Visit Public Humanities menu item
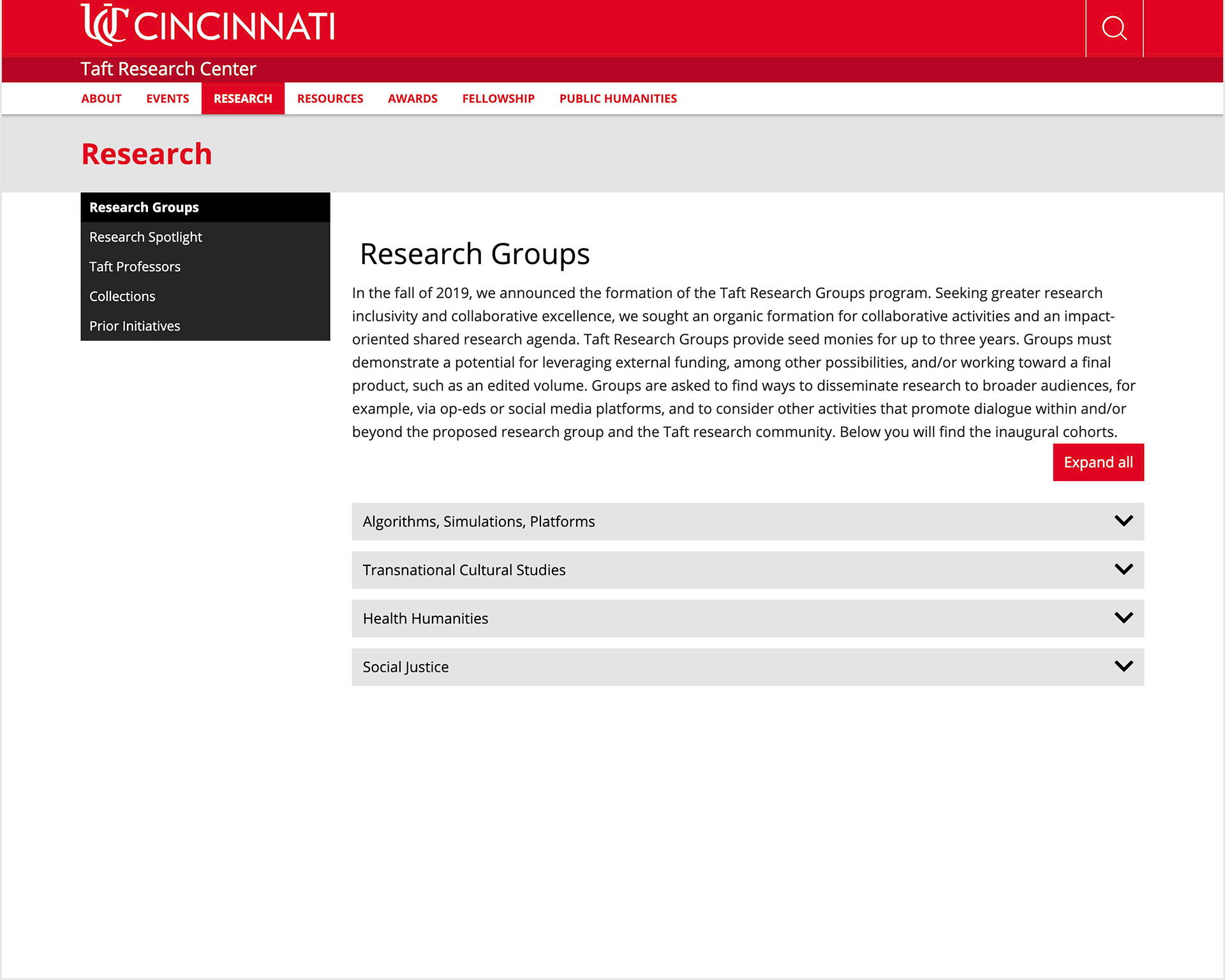Viewport: 1225px width, 980px height. point(618,99)
